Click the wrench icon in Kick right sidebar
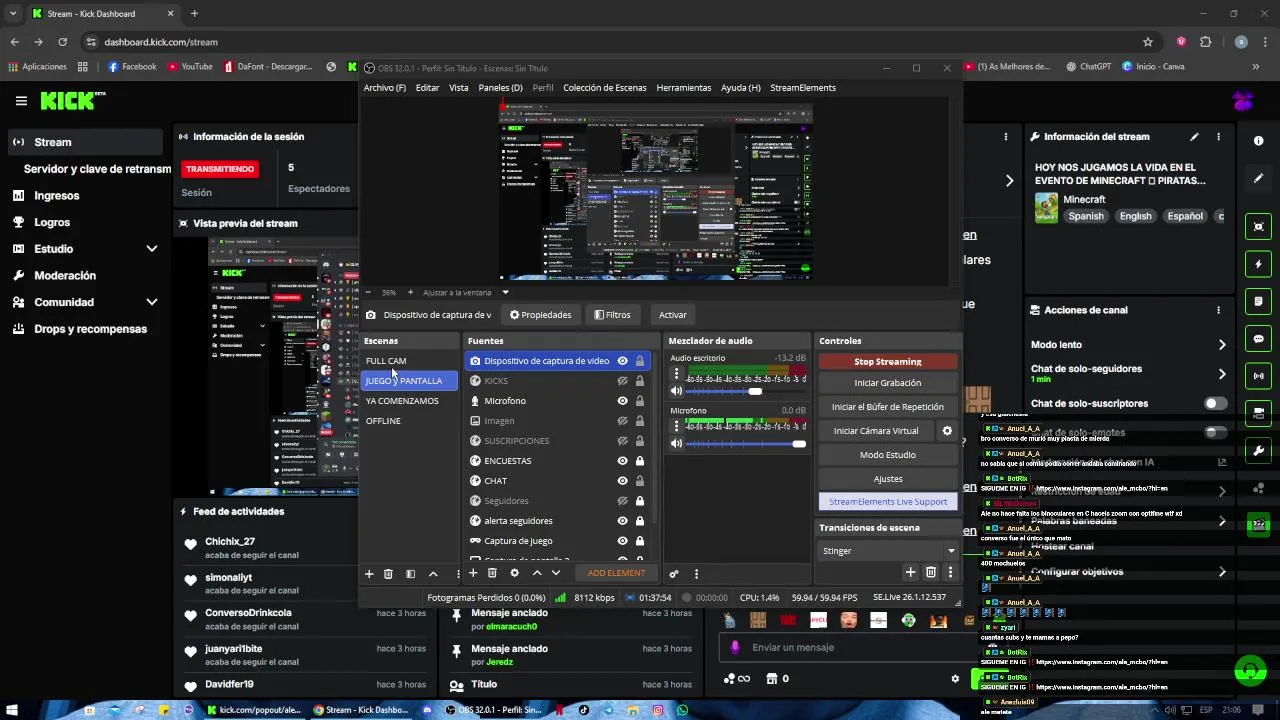The image size is (1280, 720). [1258, 451]
